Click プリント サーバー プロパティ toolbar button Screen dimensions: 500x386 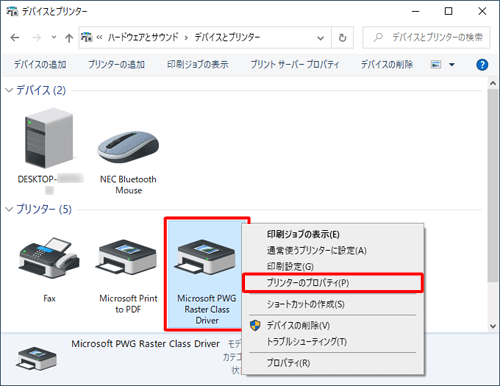pos(295,64)
